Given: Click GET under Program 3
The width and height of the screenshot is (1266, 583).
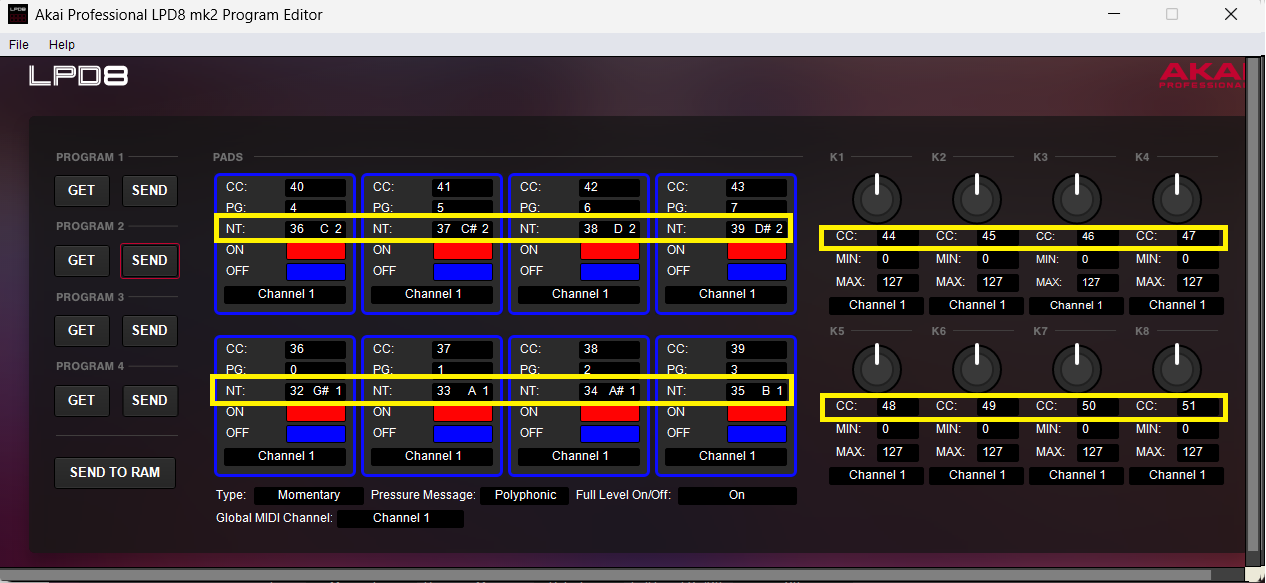Looking at the screenshot, I should point(81,330).
